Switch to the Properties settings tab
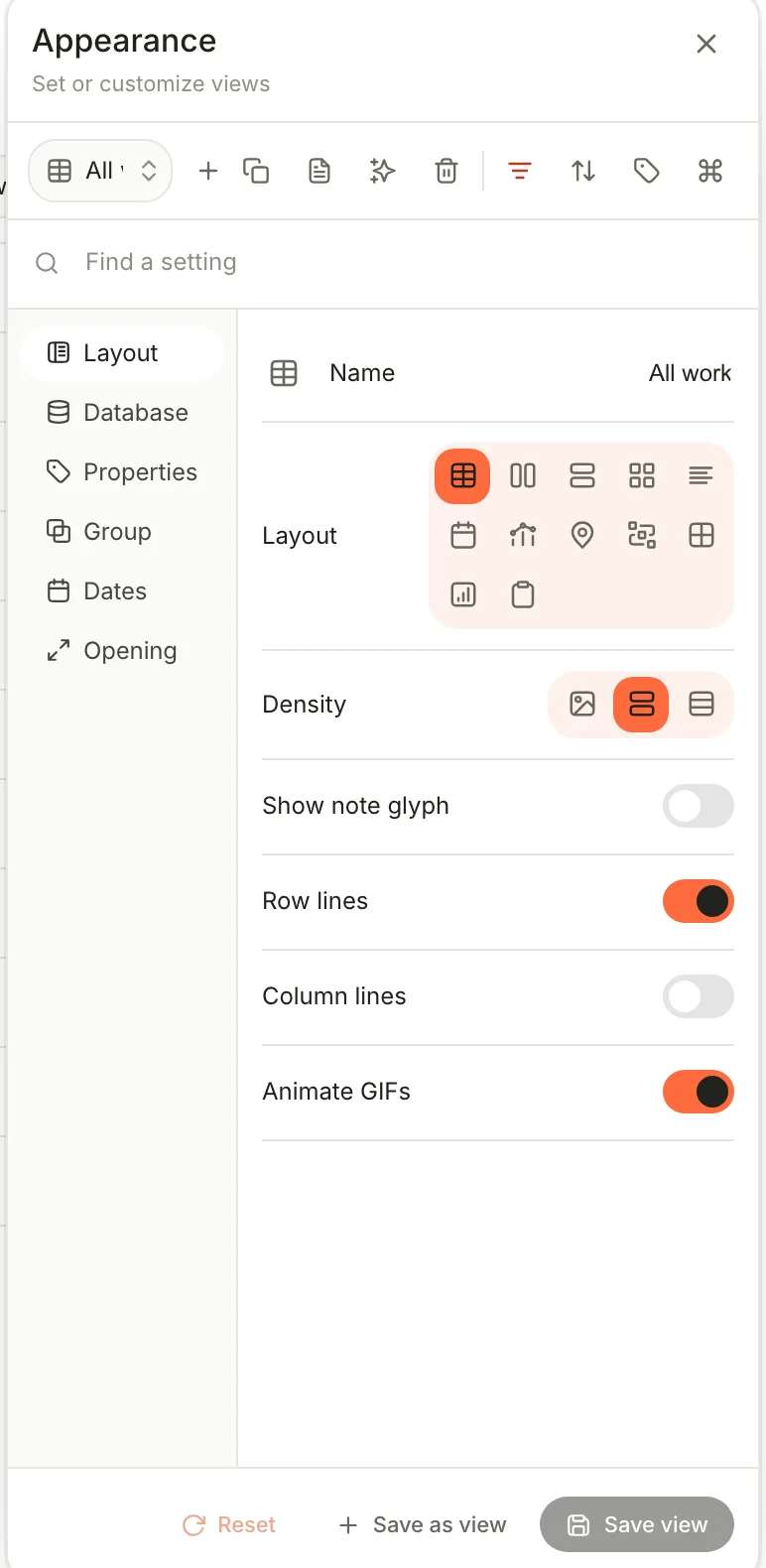Image resolution: width=766 pixels, height=1568 pixels. [x=122, y=472]
